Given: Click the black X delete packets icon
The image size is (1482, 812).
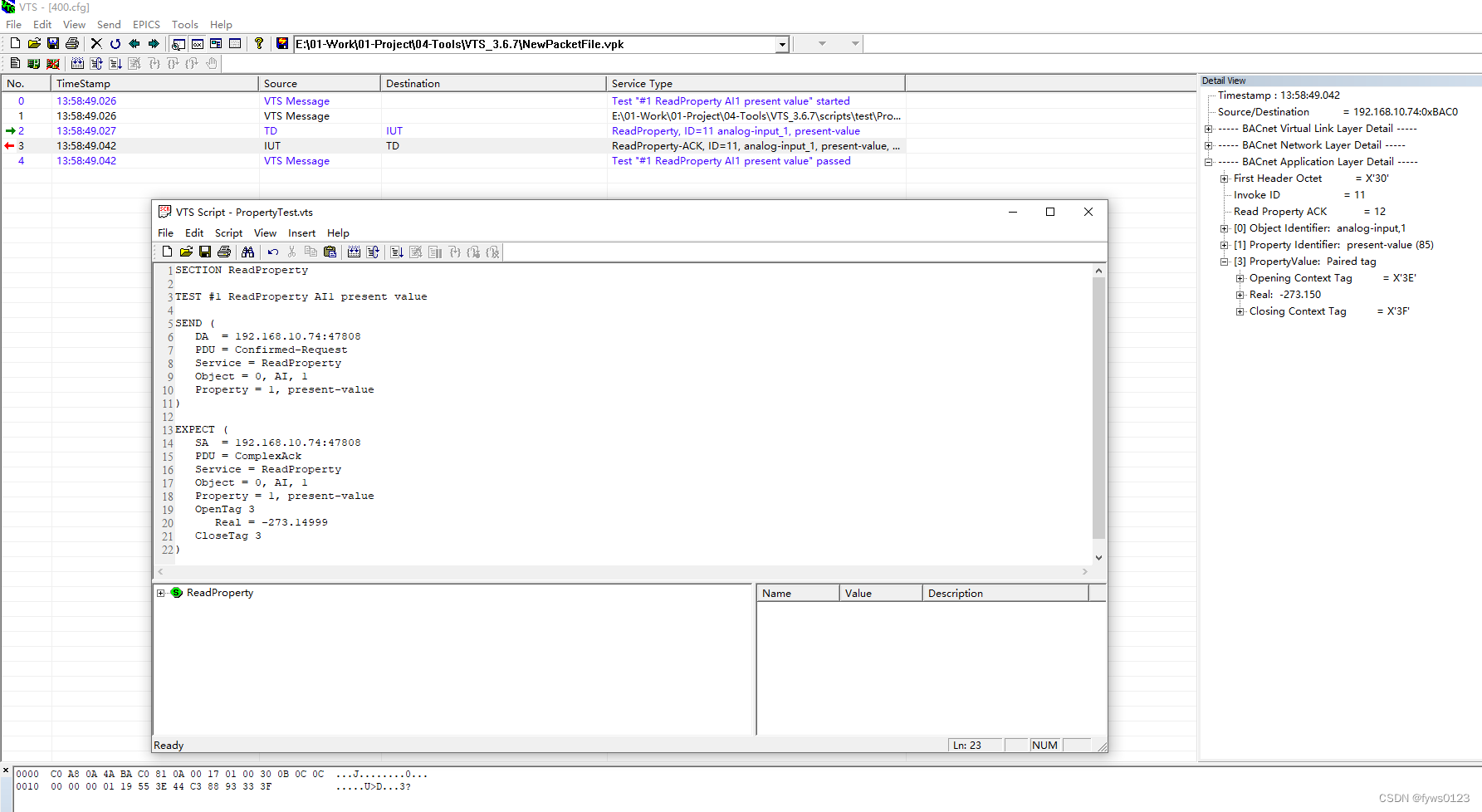Looking at the screenshot, I should [x=96, y=43].
